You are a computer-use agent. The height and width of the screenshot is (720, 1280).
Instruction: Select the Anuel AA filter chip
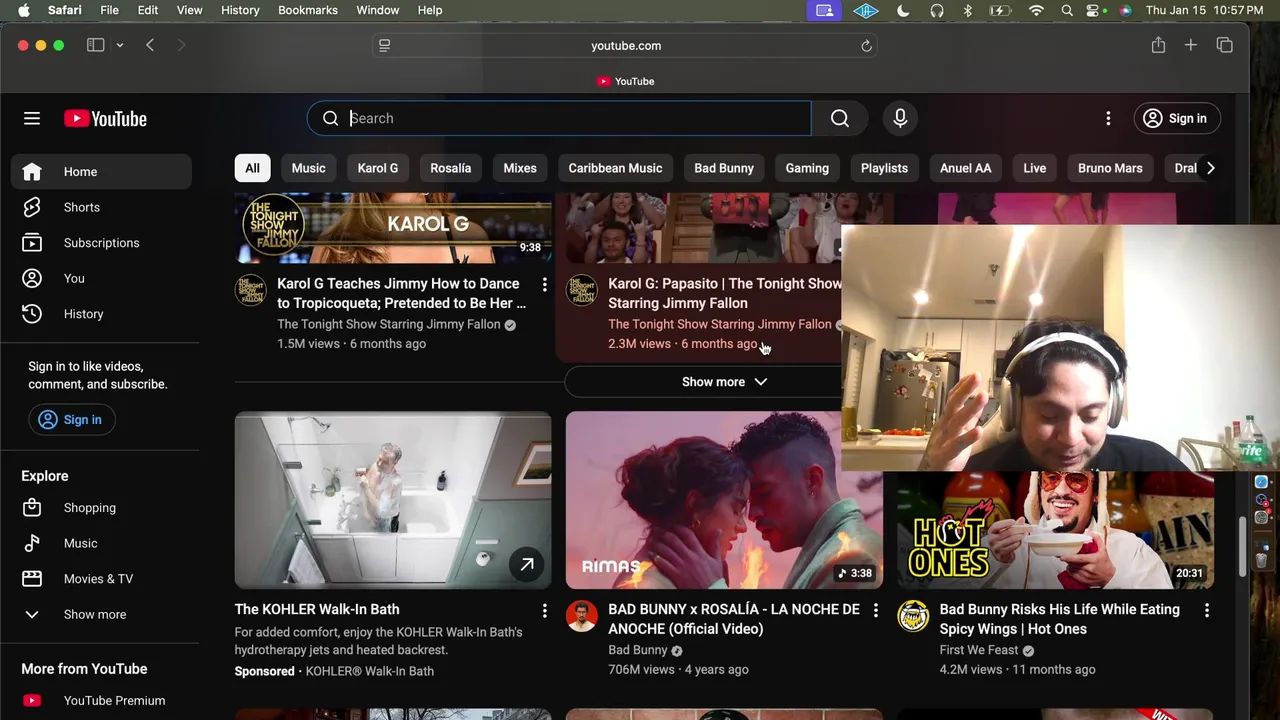tap(965, 168)
